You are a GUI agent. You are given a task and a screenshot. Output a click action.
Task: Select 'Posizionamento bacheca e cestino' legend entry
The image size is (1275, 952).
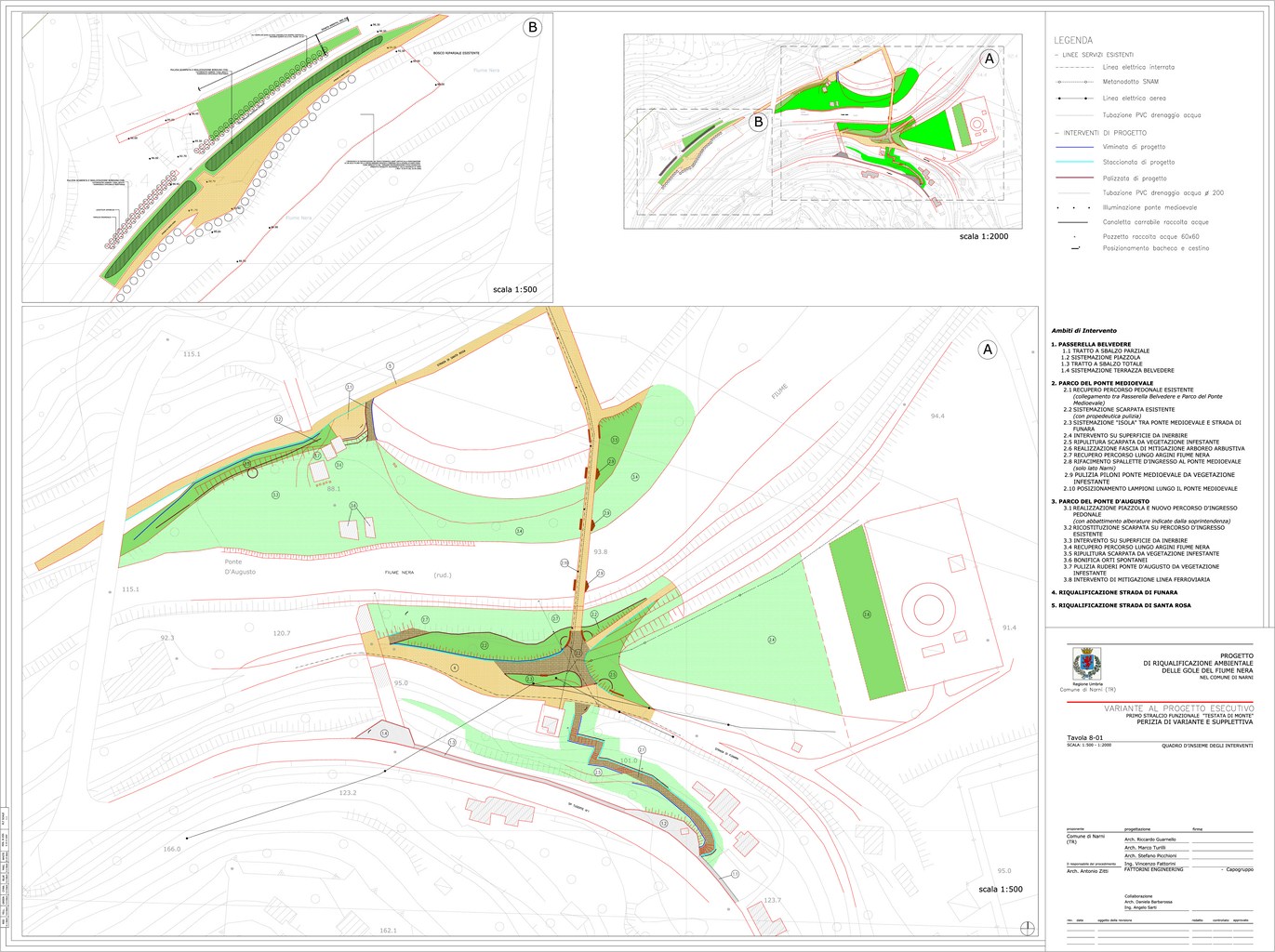1156,248
